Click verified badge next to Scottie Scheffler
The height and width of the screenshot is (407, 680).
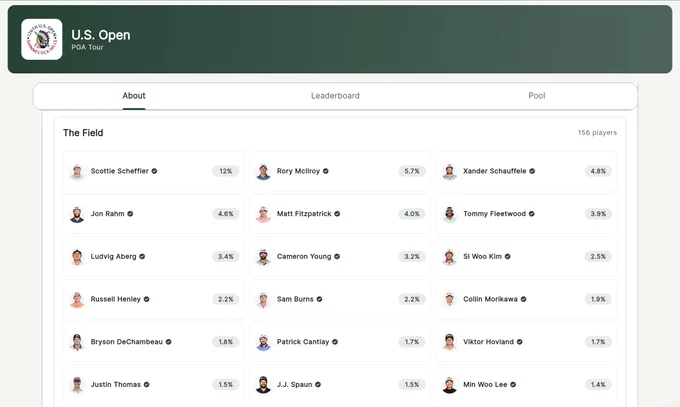coord(154,171)
